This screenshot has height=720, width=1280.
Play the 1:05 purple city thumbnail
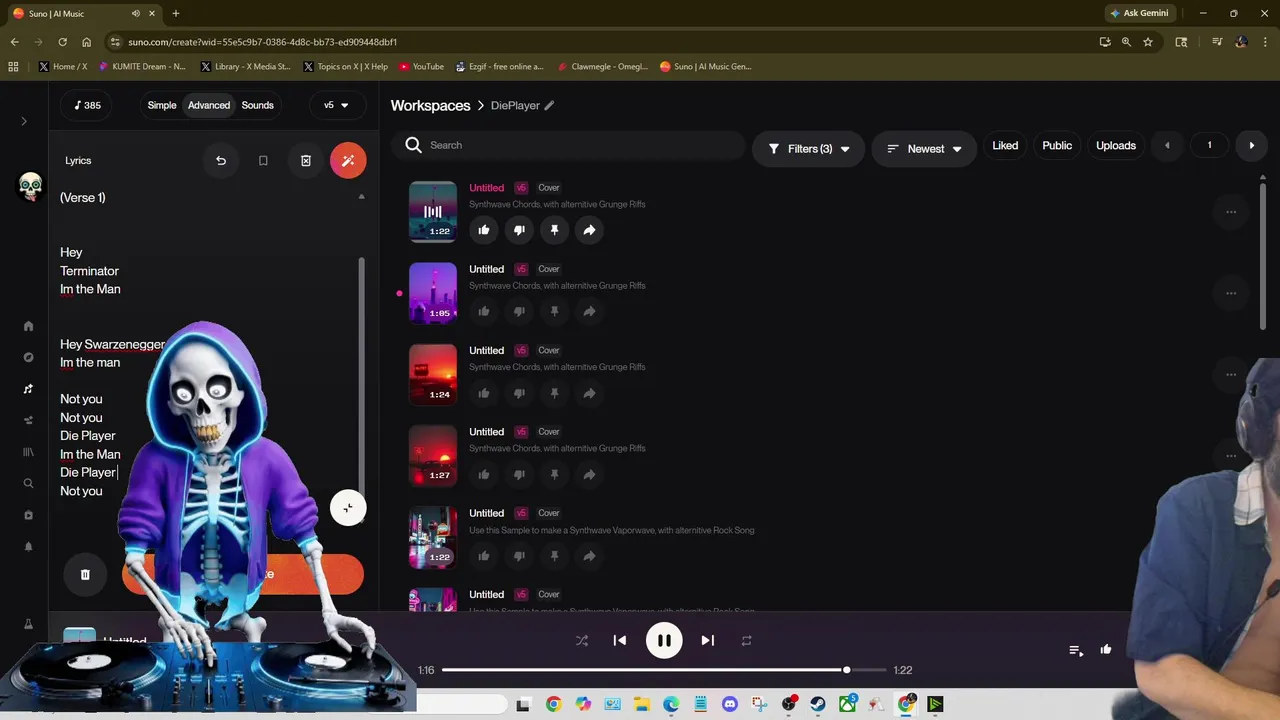point(433,293)
